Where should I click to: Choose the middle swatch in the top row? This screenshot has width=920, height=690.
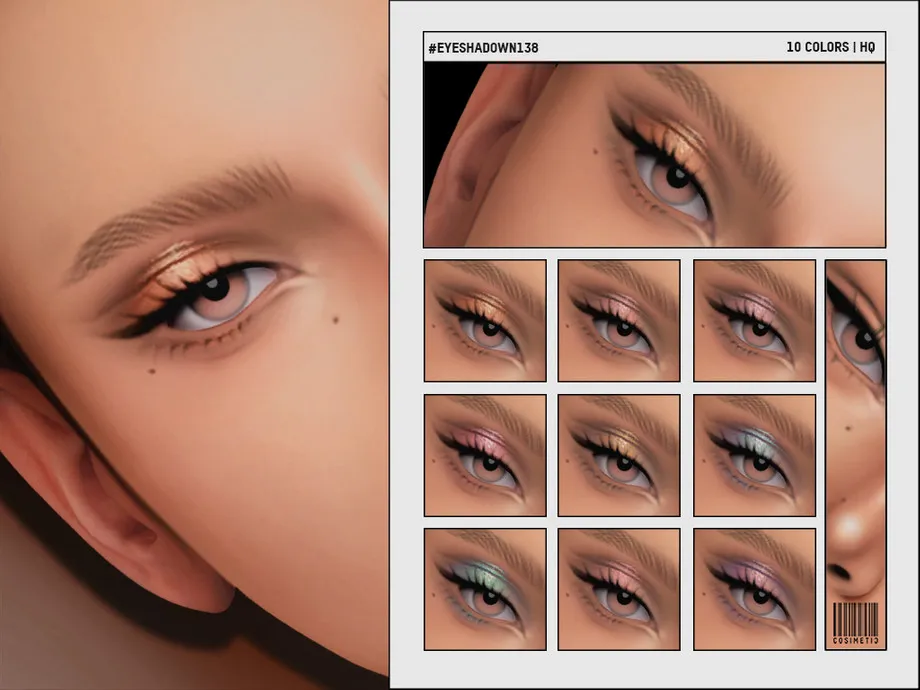[619, 320]
